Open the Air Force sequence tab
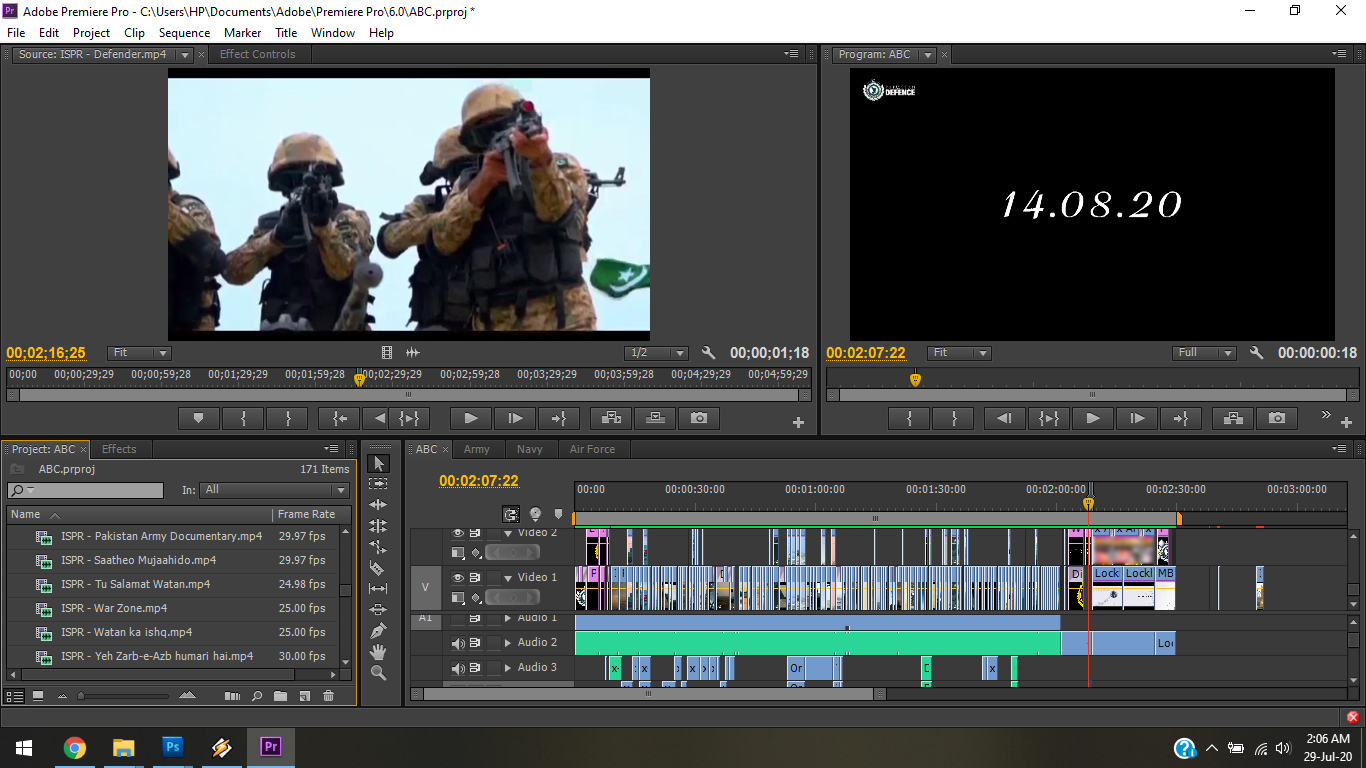Image resolution: width=1366 pixels, height=768 pixels. click(x=592, y=449)
